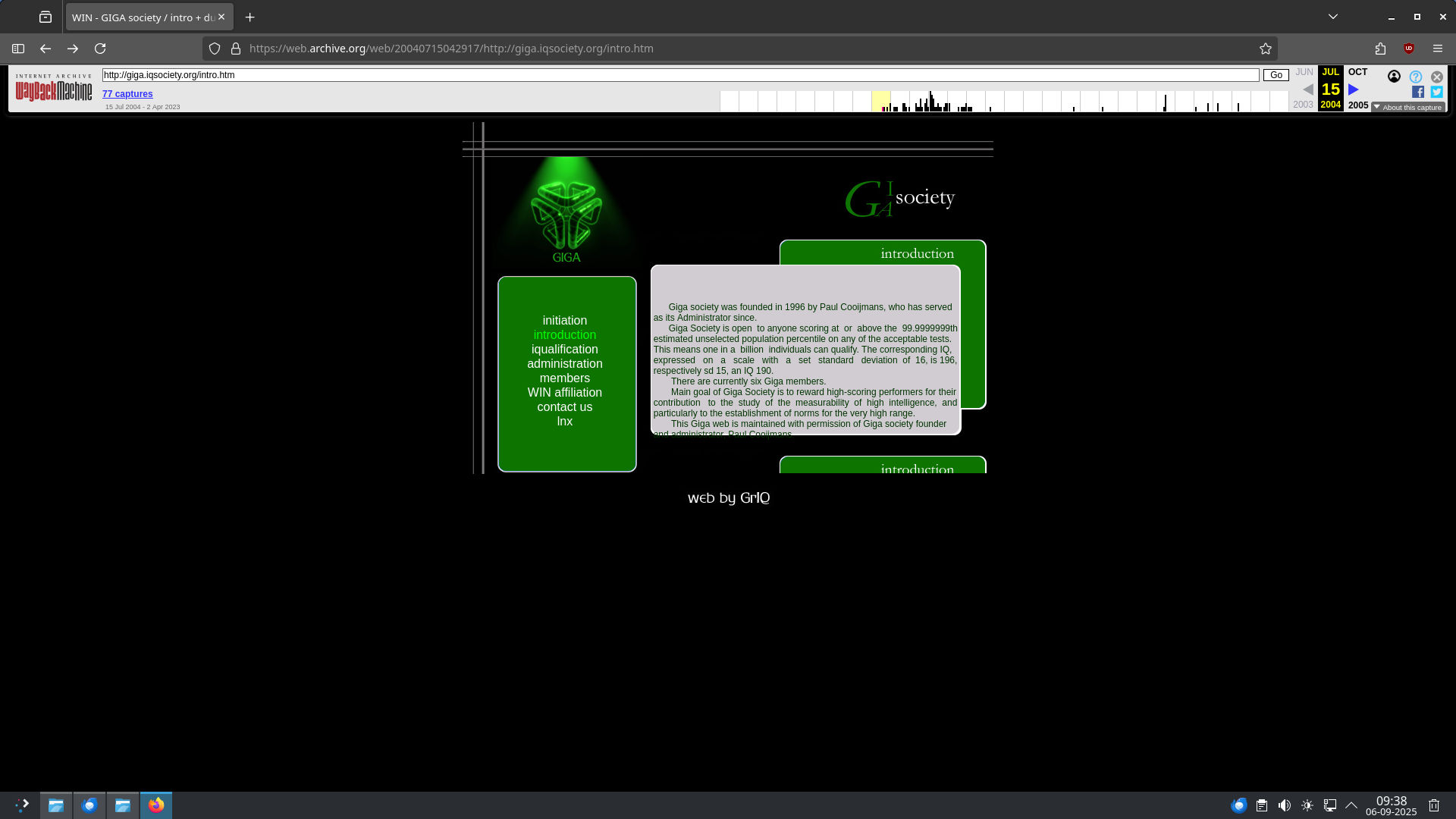Close the WIN - GIGA society tab

pyautogui.click(x=221, y=17)
